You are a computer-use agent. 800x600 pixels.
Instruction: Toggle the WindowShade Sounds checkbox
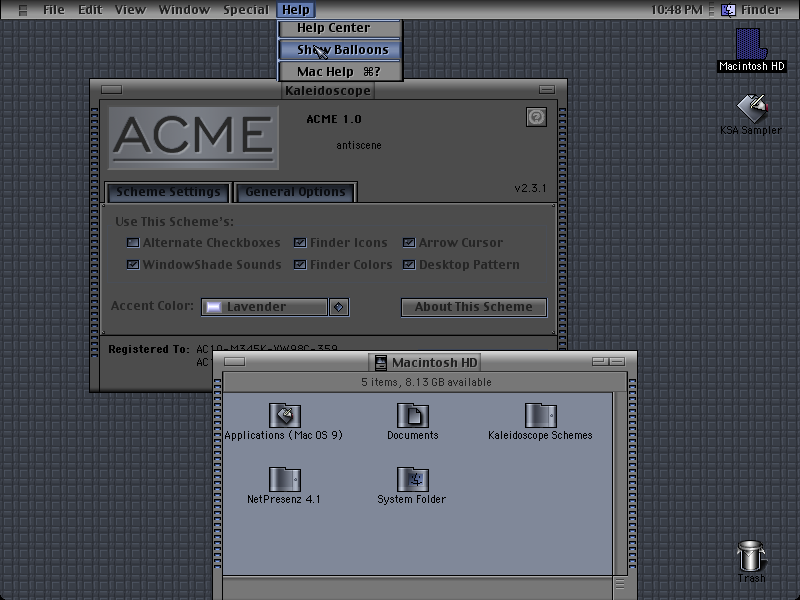tap(133, 264)
